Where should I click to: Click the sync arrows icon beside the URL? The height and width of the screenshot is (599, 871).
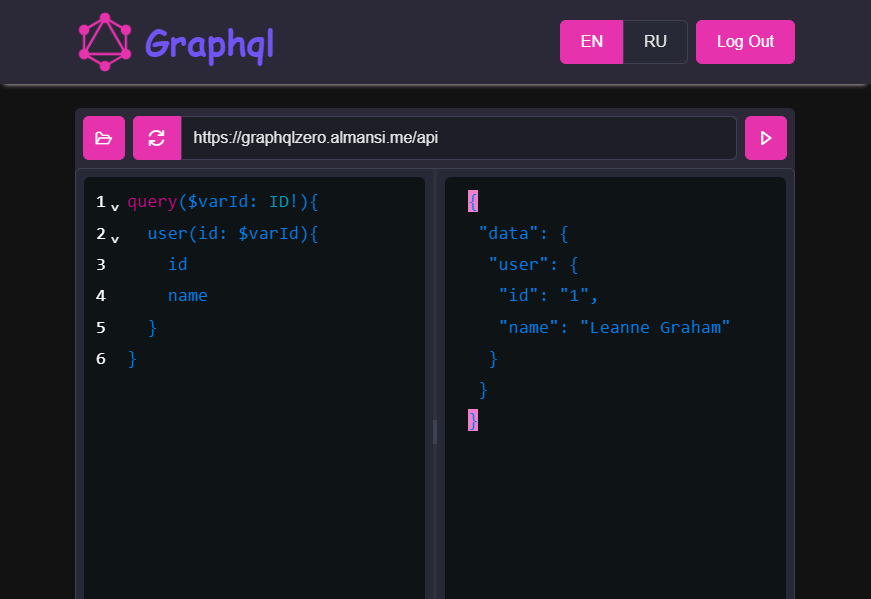157,137
